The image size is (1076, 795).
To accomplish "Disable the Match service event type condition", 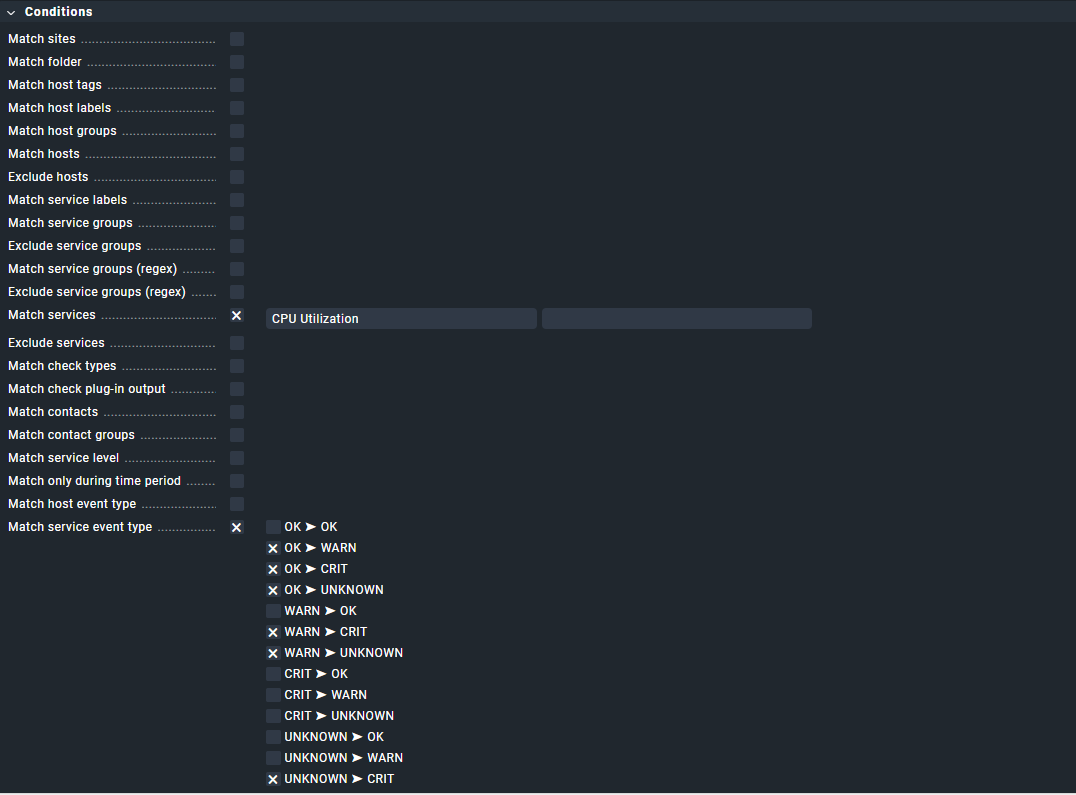I will (x=237, y=527).
